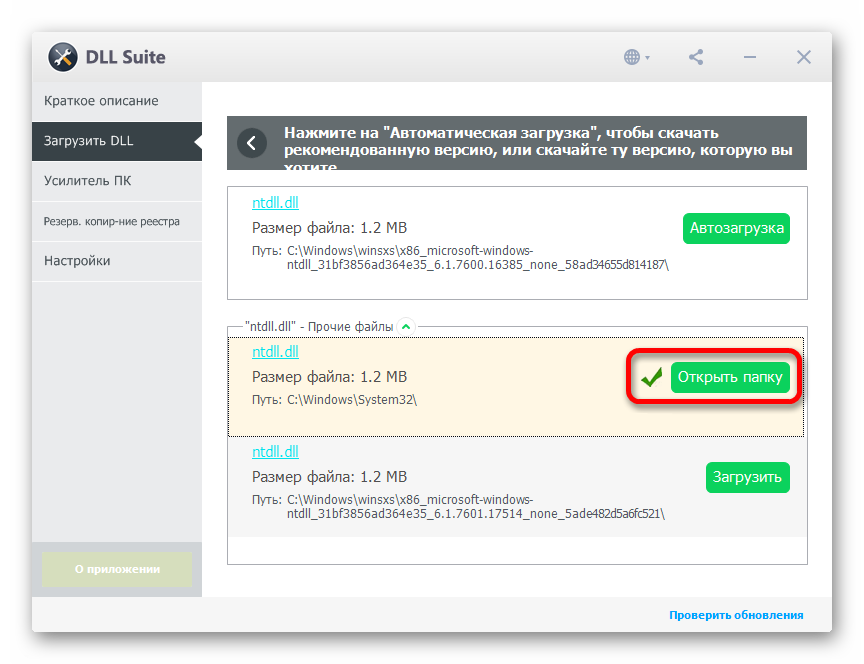Open the language globe dropdown
This screenshot has height=664, width=864.
point(636,57)
